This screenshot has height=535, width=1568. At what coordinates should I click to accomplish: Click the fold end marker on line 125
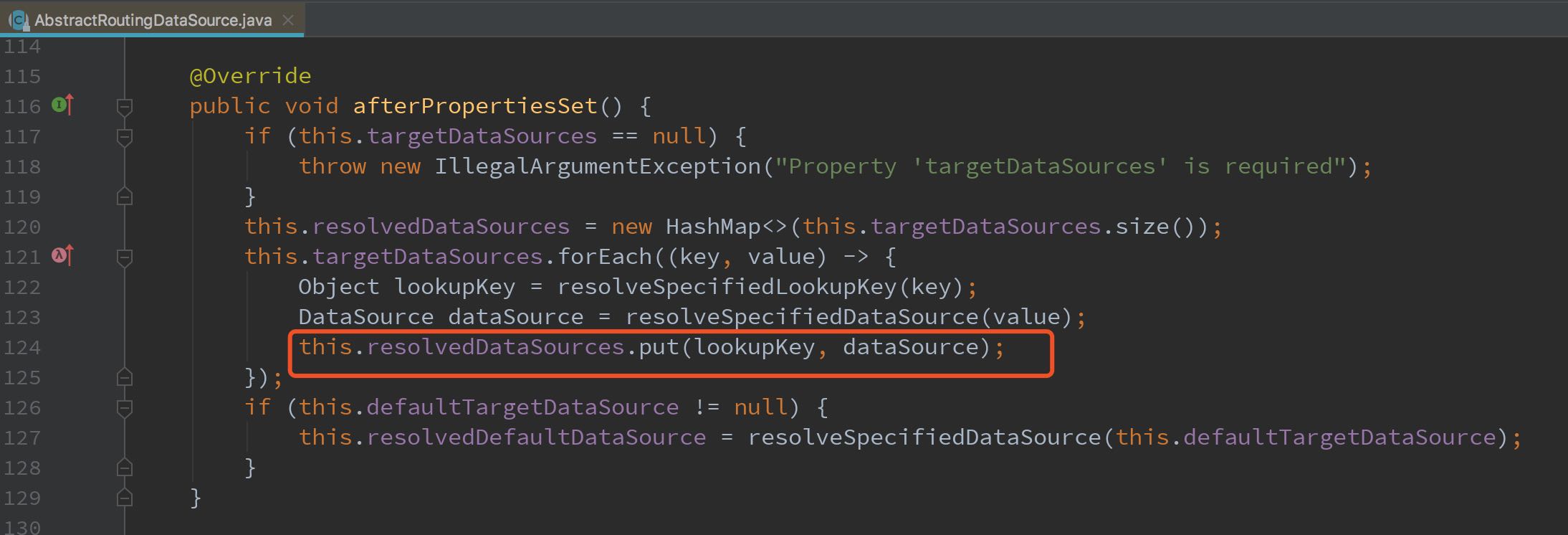pyautogui.click(x=125, y=377)
